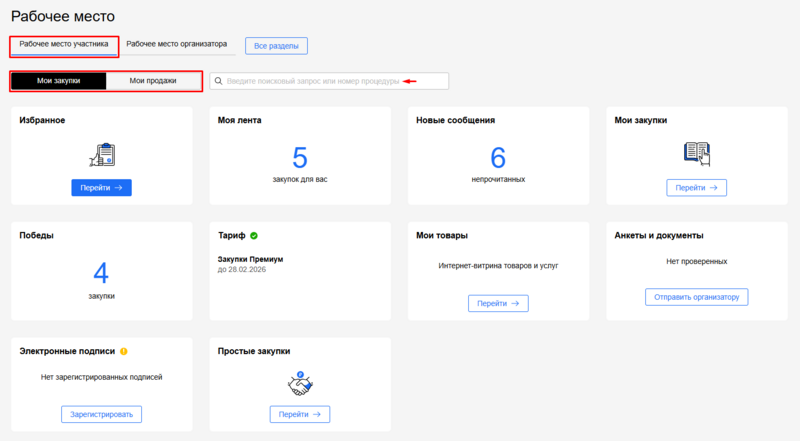
Task: Open Все разделы button
Action: (276, 46)
